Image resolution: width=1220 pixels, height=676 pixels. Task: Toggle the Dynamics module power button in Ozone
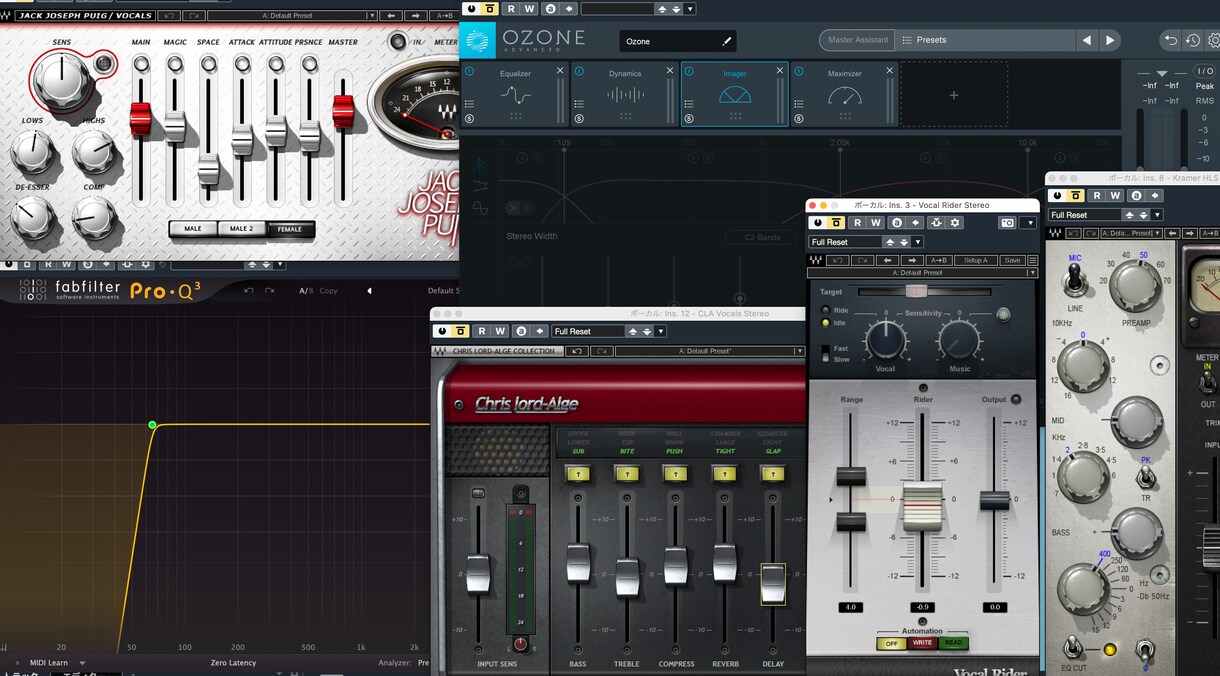point(580,71)
